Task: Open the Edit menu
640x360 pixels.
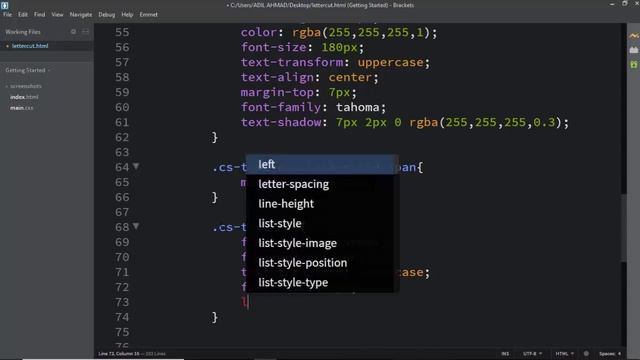Action: coord(23,14)
